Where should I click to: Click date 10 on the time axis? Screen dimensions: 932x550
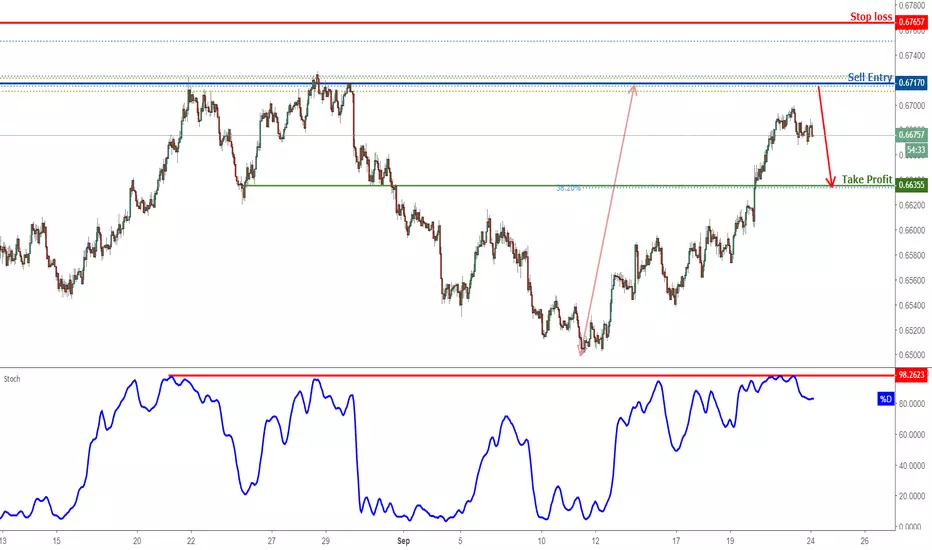point(541,541)
